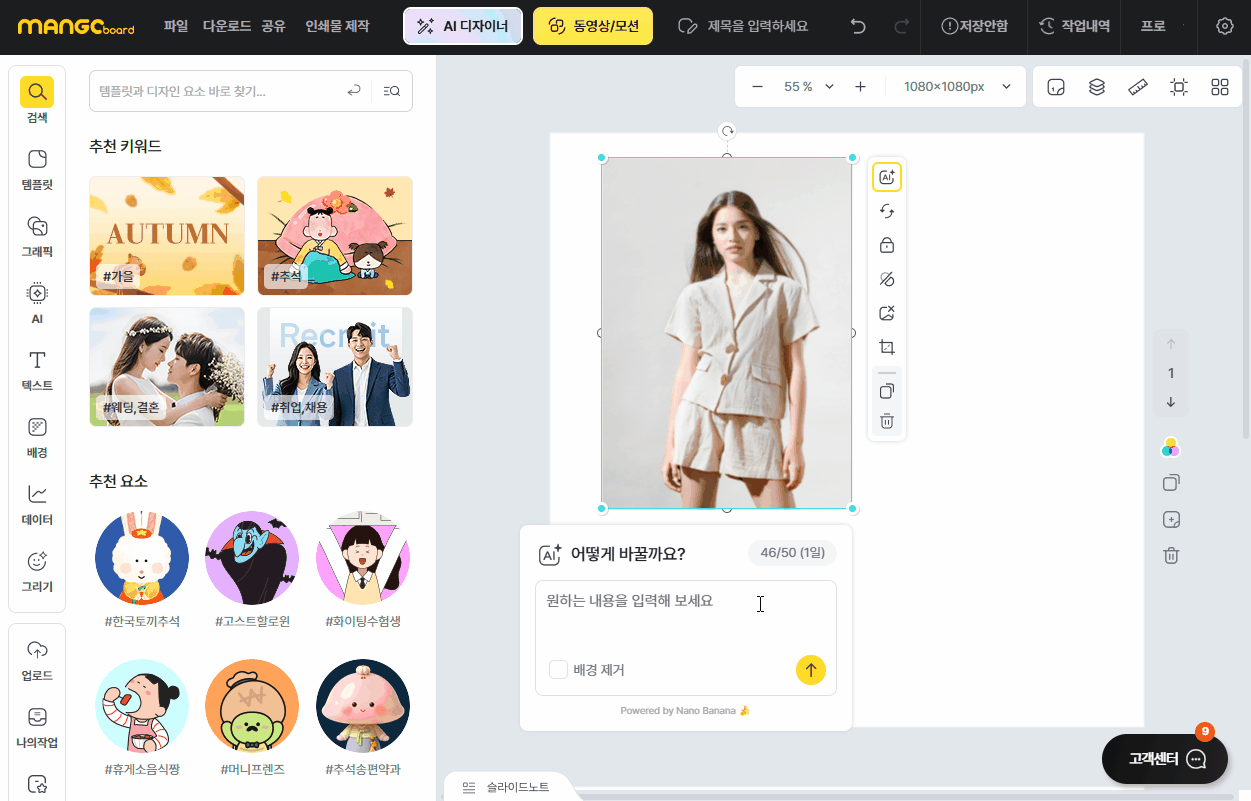
Task: Open the 파일 menu
Action: tap(175, 26)
